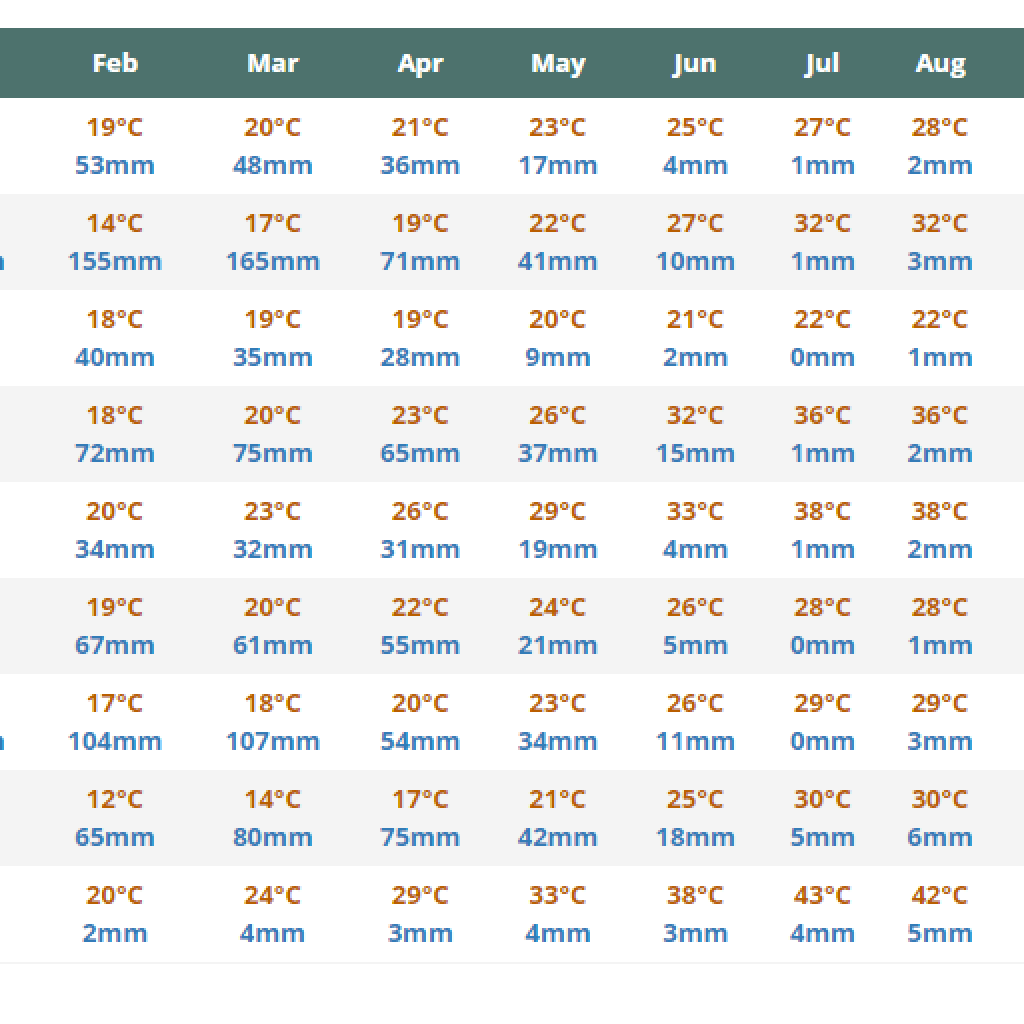Click the 155mm rainfall value in Feb
Image resolution: width=1024 pixels, height=1024 pixels.
click(115, 261)
